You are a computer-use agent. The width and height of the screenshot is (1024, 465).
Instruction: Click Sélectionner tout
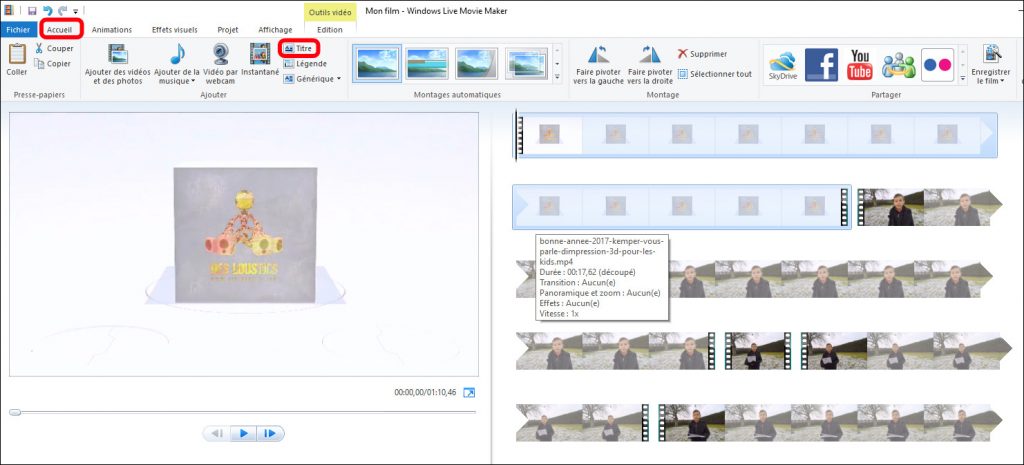click(715, 74)
